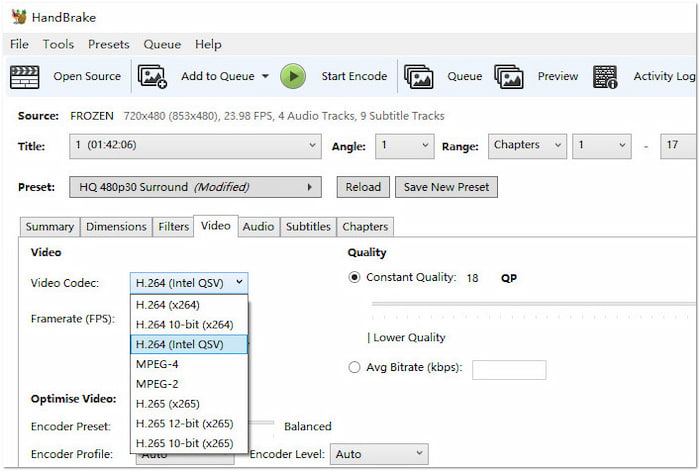
Task: Collapse the Video Codec combo box
Action: point(189,283)
